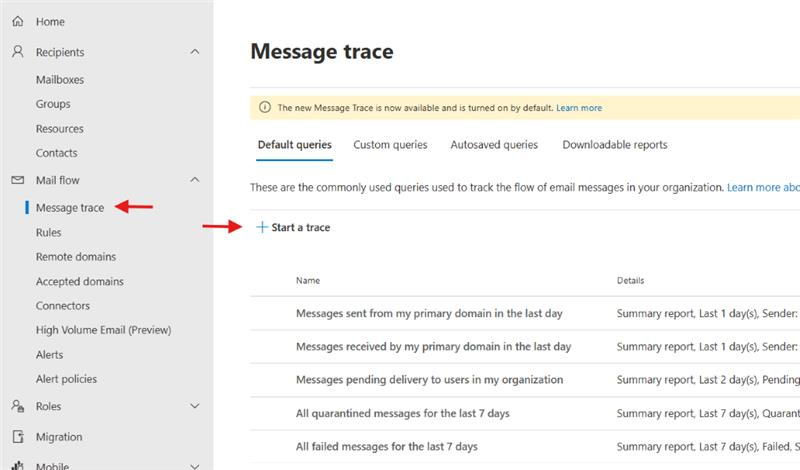
Task: Click the Mail flow envelope icon
Action: point(18,180)
